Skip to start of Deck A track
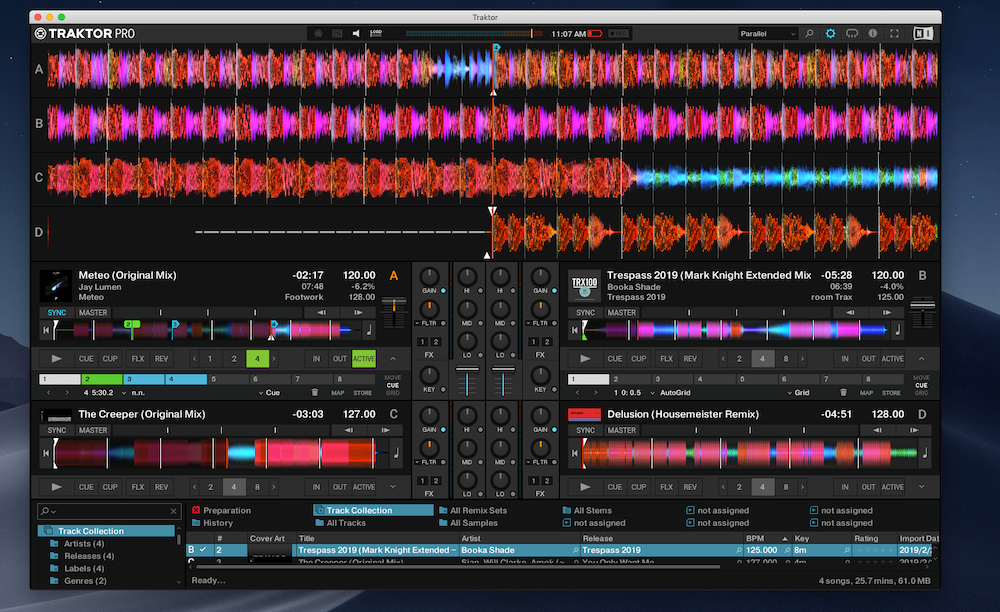This screenshot has height=612, width=1000. pyautogui.click(x=45, y=330)
